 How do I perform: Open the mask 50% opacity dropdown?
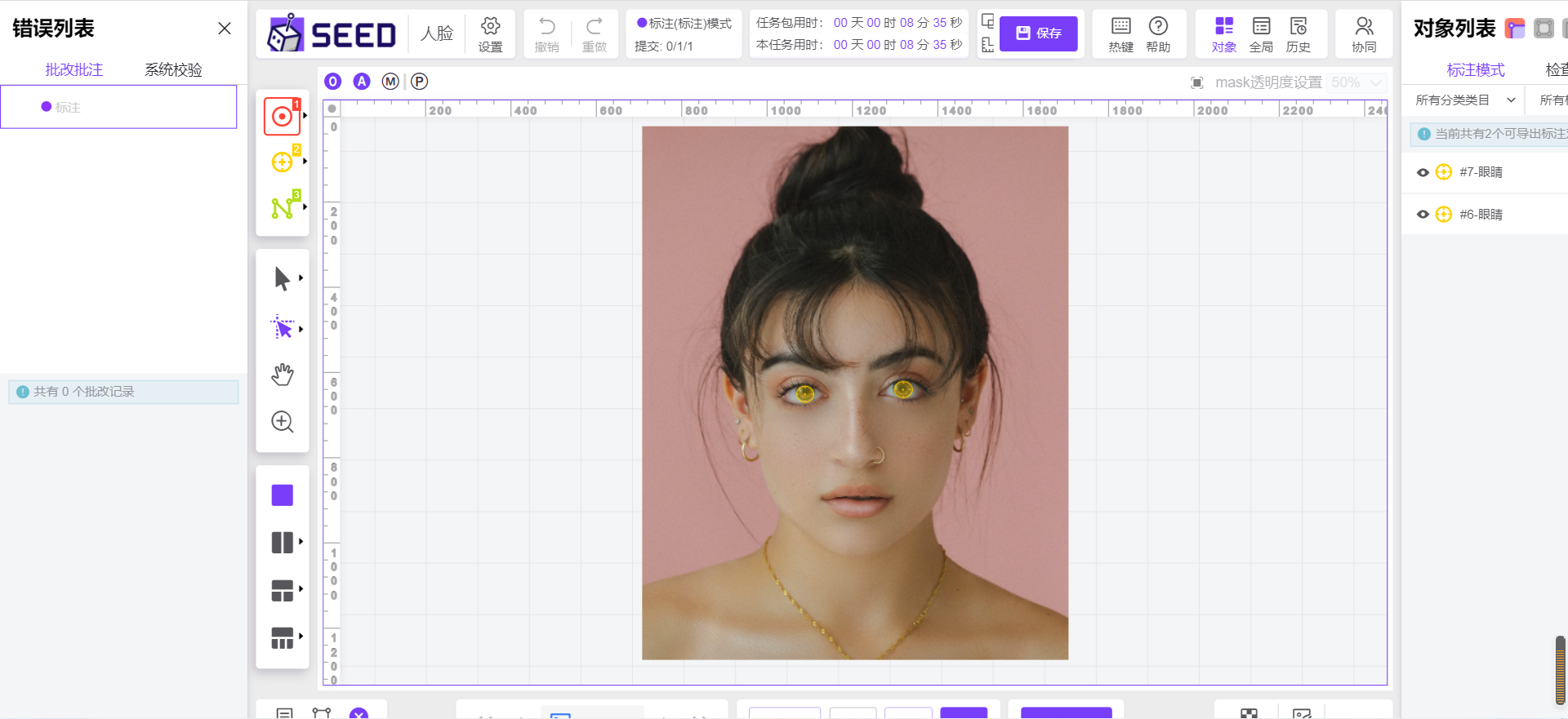tap(1356, 82)
